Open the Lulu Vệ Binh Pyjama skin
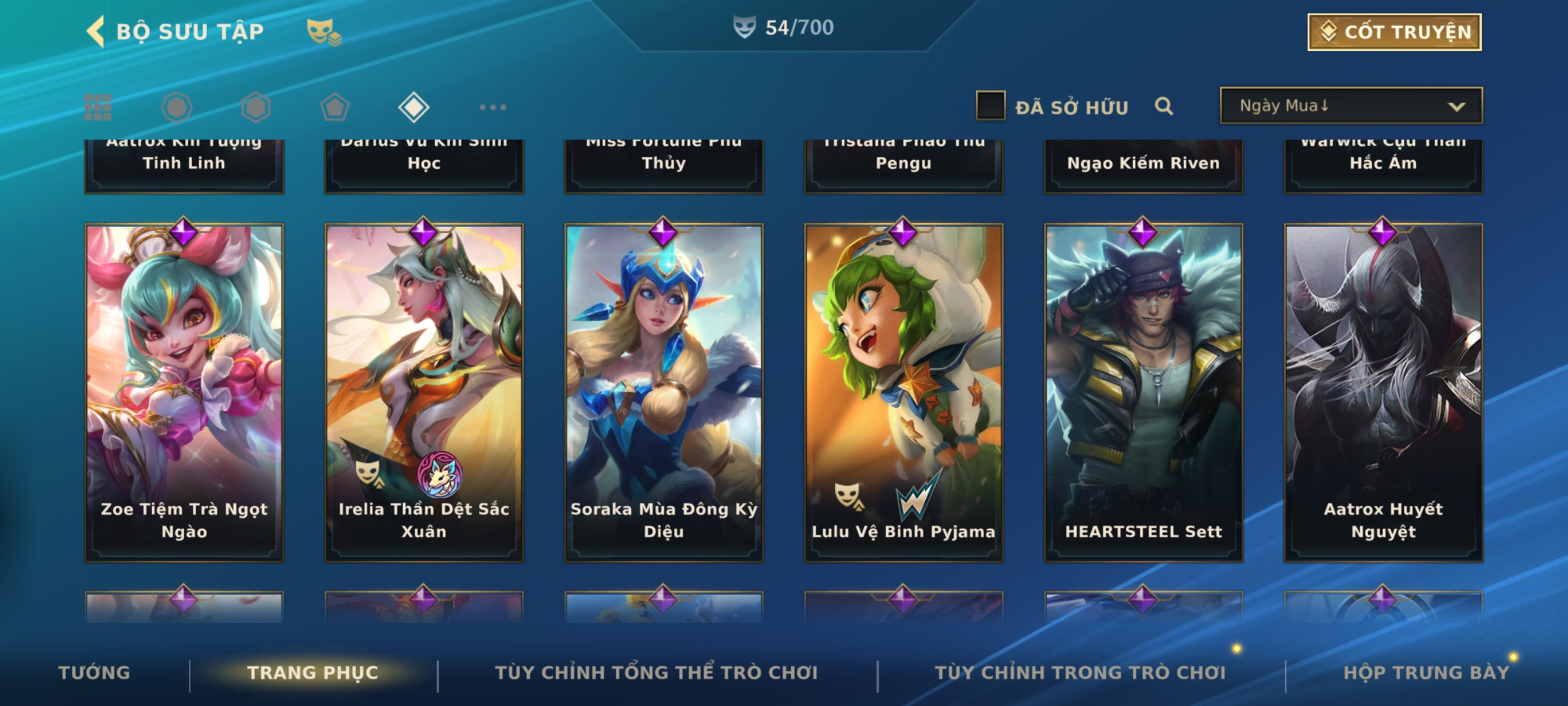 point(904,392)
